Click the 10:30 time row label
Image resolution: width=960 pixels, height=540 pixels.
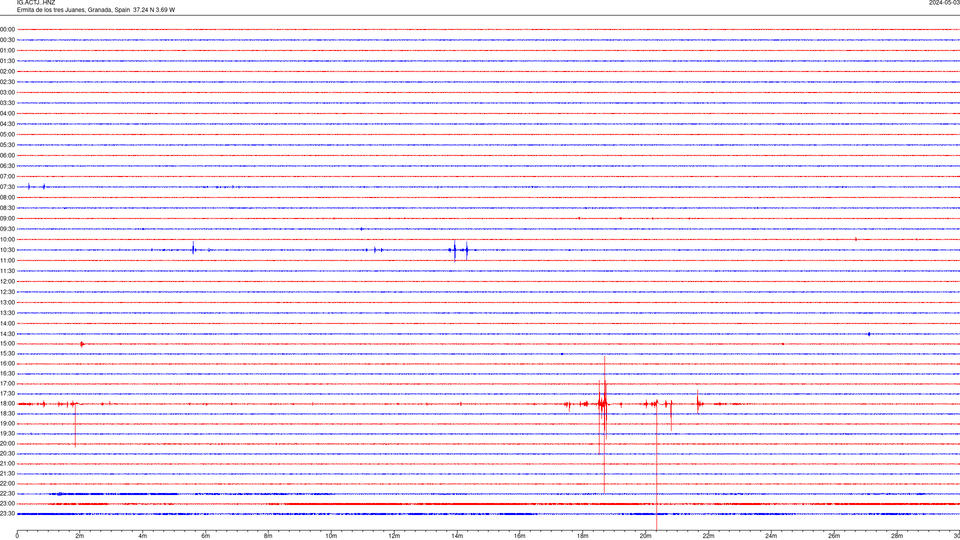[x=7, y=250]
